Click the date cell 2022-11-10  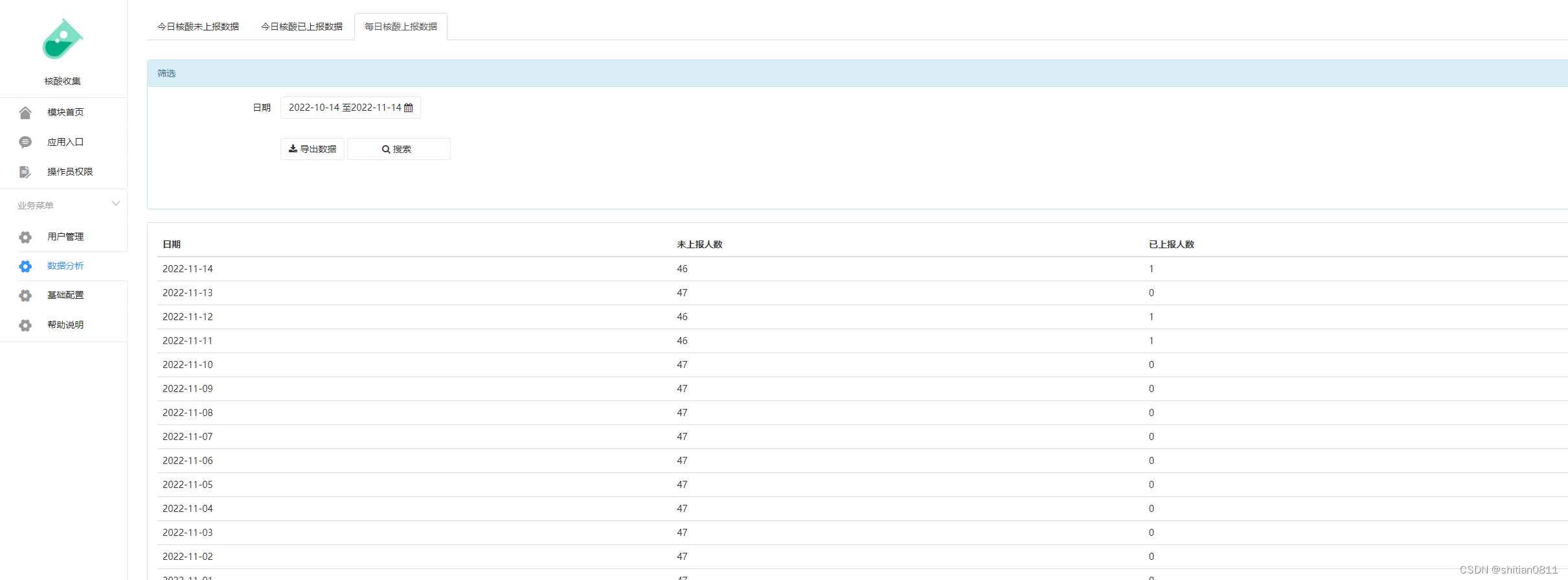[188, 365]
